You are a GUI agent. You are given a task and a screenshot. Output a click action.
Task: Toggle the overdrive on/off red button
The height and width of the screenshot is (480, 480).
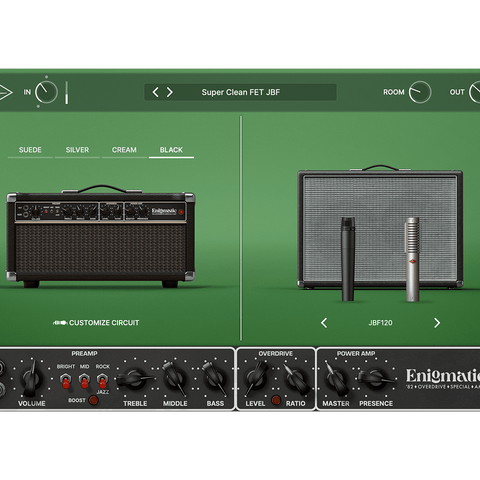click(276, 400)
